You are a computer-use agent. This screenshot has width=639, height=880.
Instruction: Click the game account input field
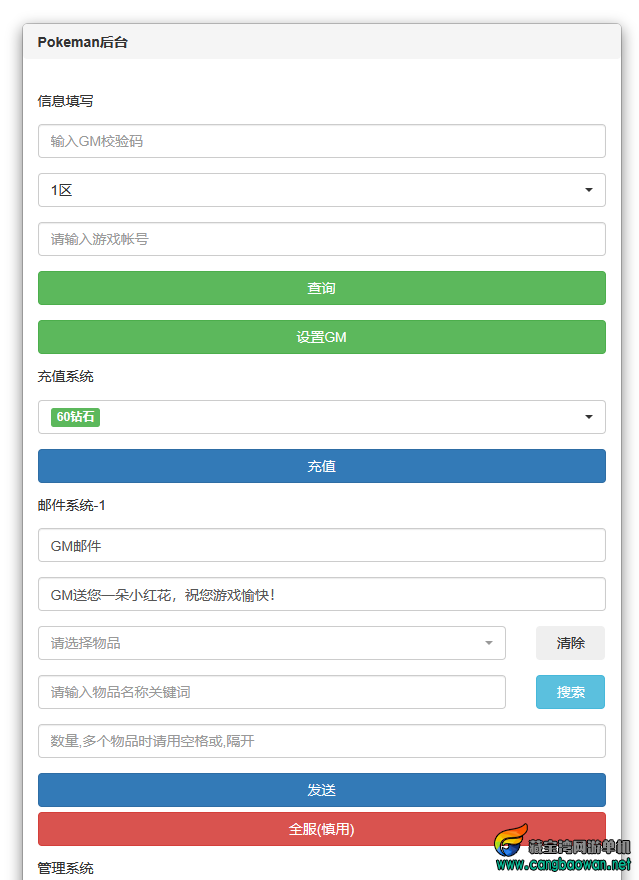click(321, 239)
